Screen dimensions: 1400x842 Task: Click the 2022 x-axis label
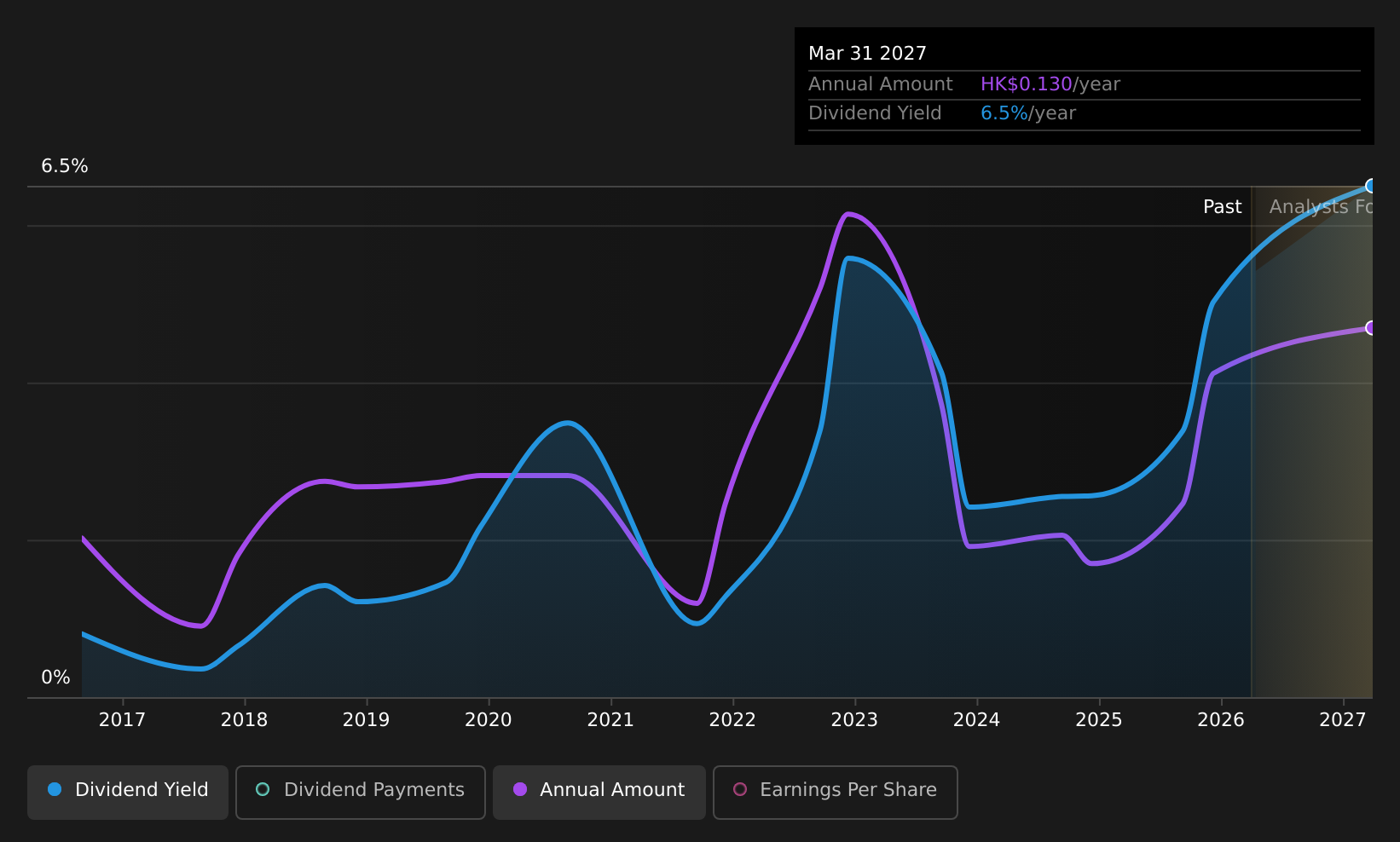coord(732,720)
